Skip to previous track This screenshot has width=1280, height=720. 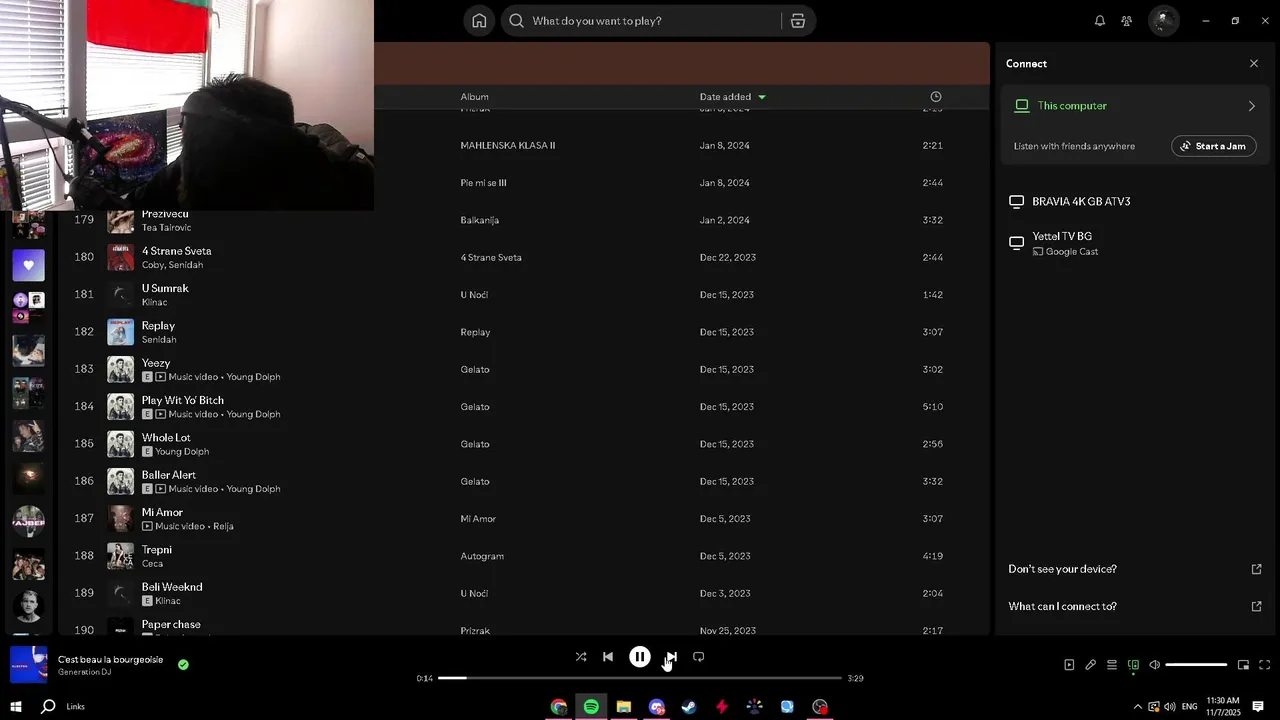pos(608,657)
